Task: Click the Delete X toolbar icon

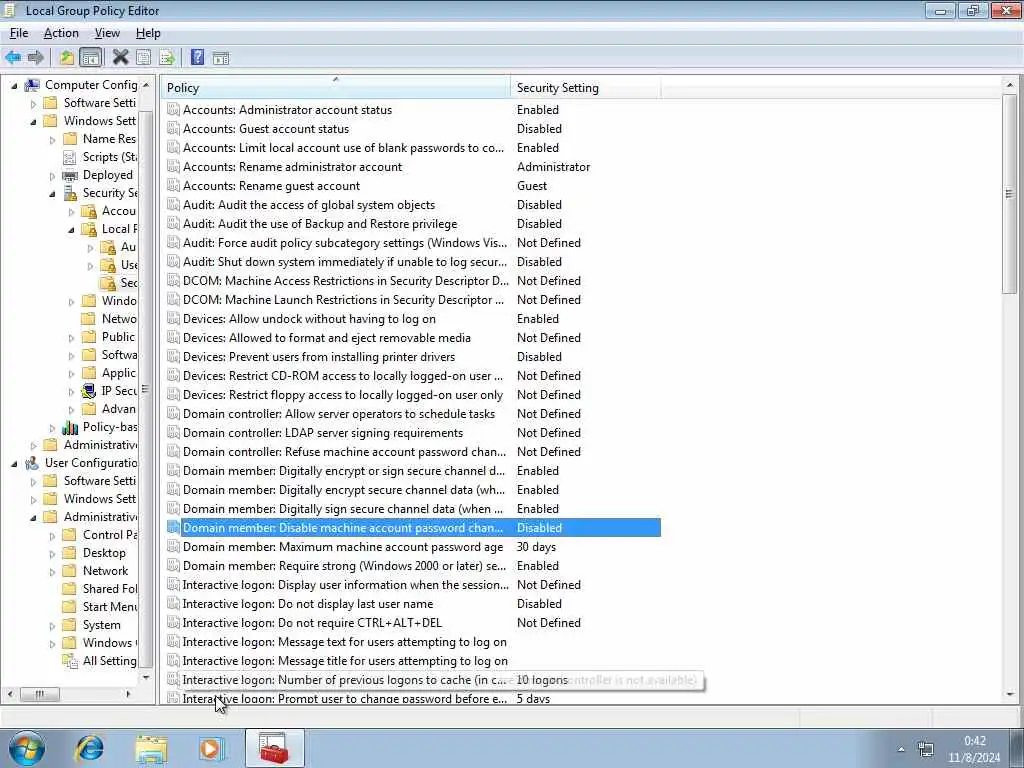Action: coord(120,57)
